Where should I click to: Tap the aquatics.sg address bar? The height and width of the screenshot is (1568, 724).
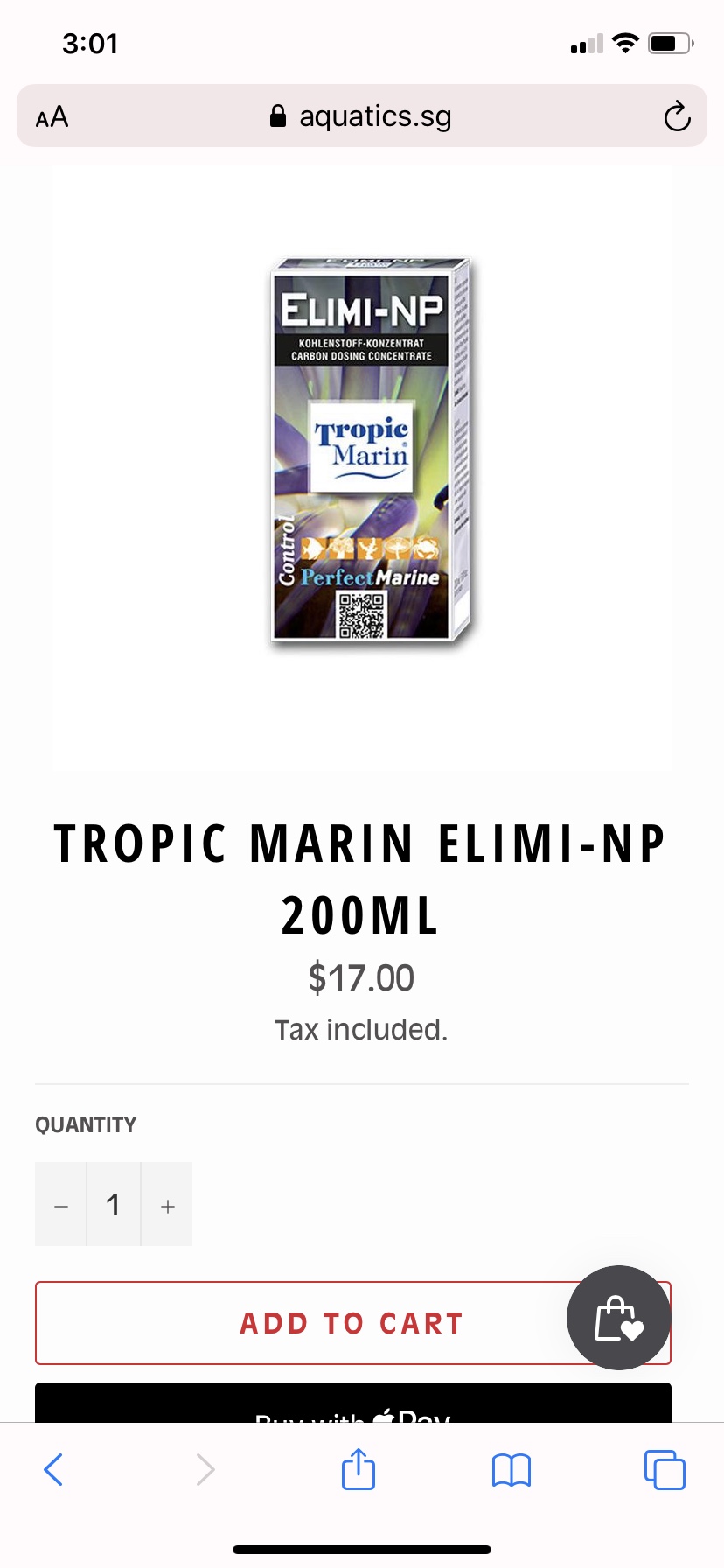[362, 116]
